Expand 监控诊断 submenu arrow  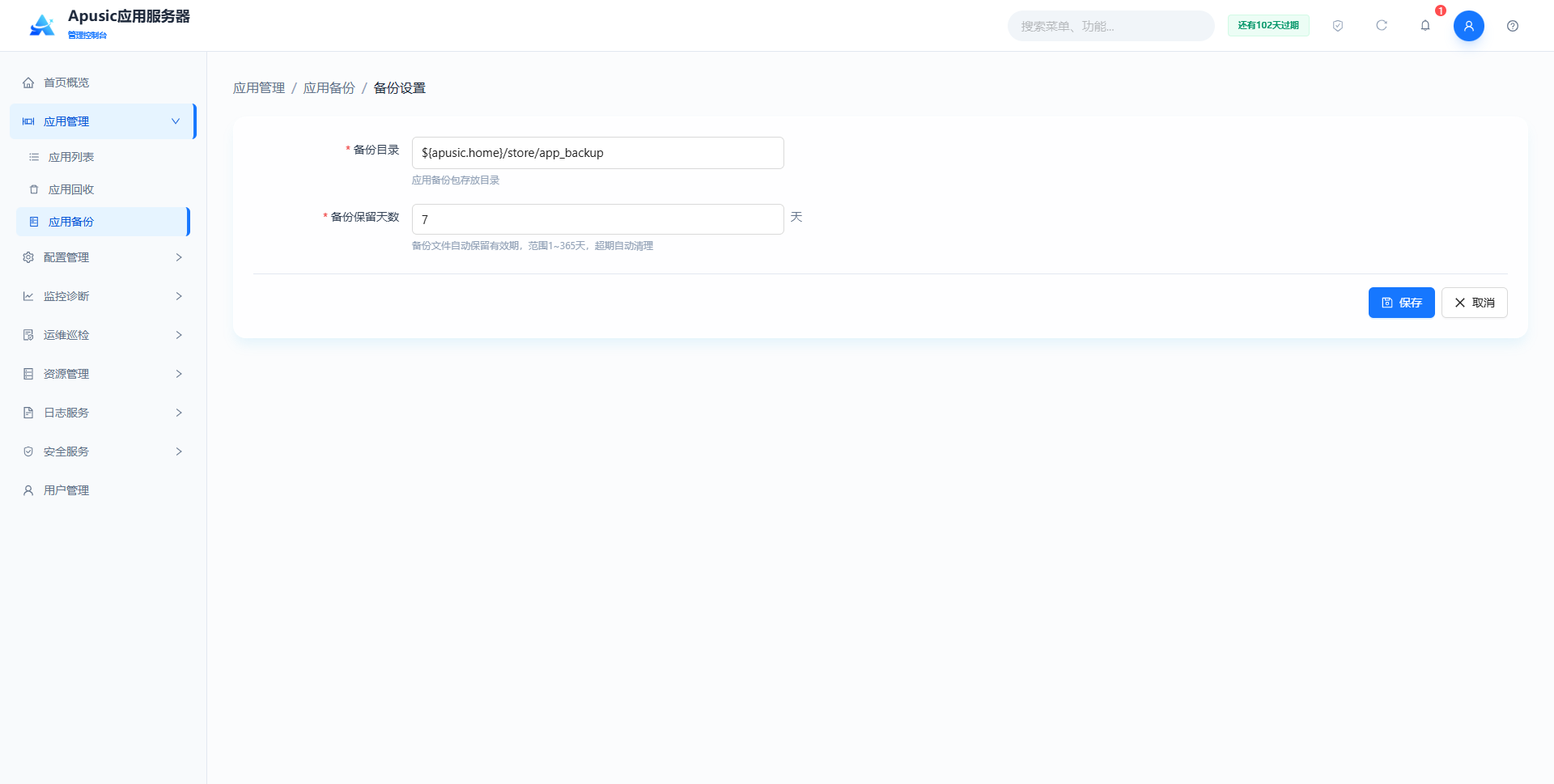[x=179, y=296]
